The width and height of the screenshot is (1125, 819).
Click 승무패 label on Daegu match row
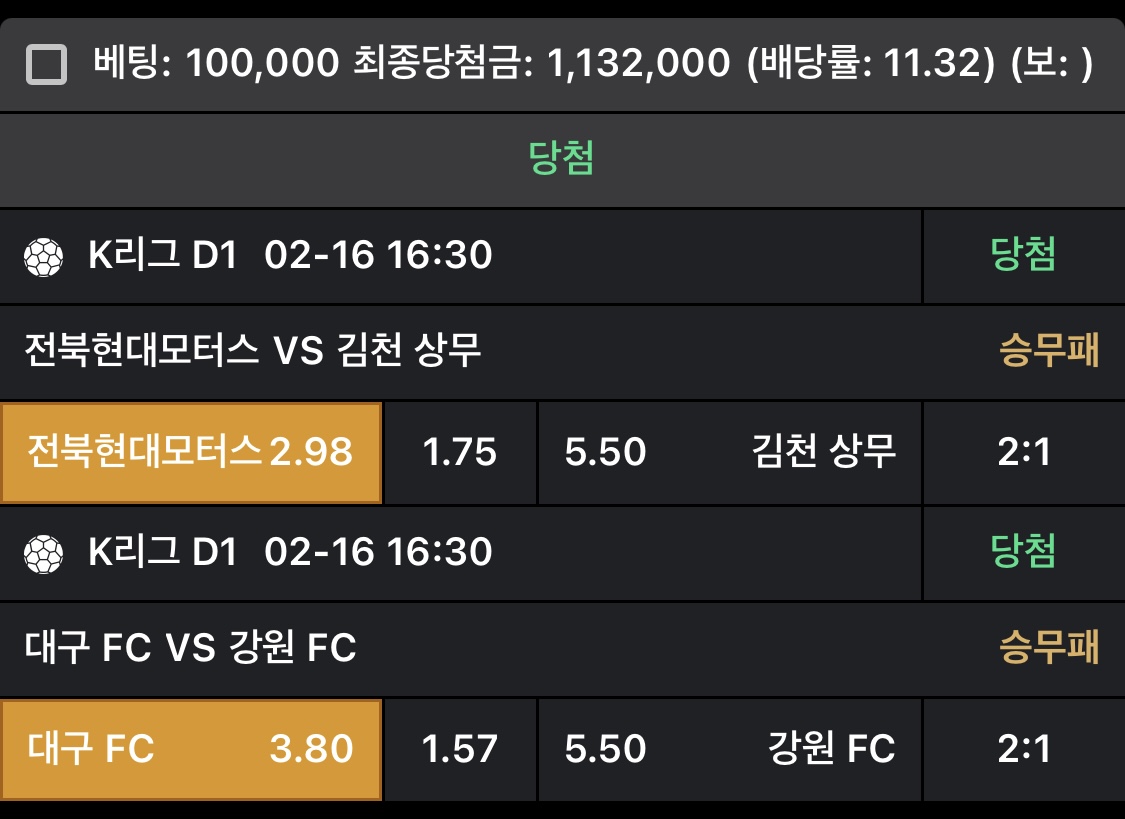tap(1049, 647)
